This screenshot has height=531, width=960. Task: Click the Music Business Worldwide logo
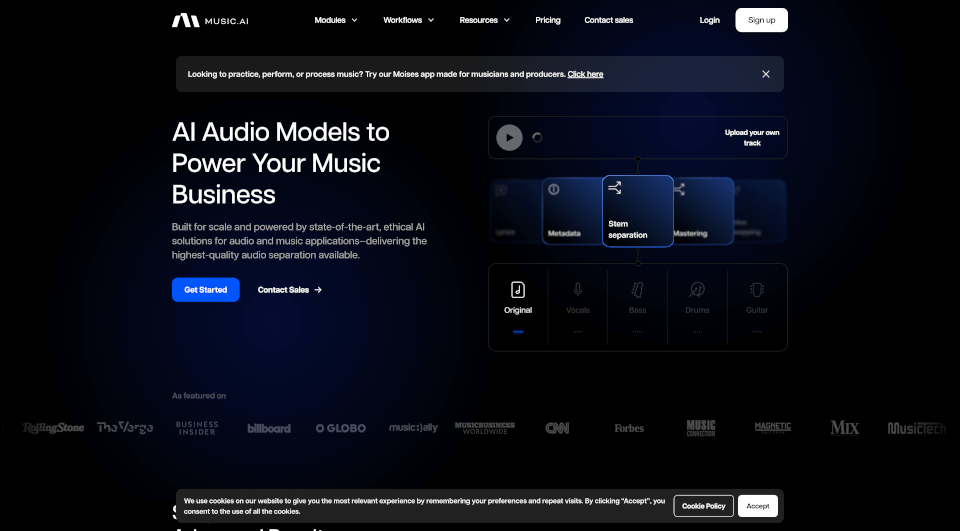485,427
